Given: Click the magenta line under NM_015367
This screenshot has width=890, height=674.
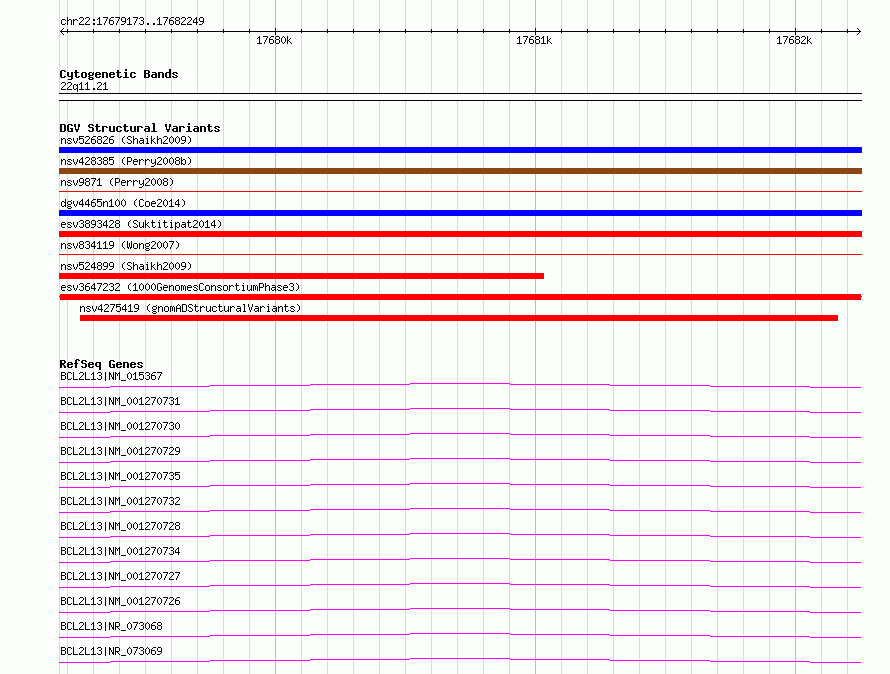Looking at the screenshot, I should 460,386.
